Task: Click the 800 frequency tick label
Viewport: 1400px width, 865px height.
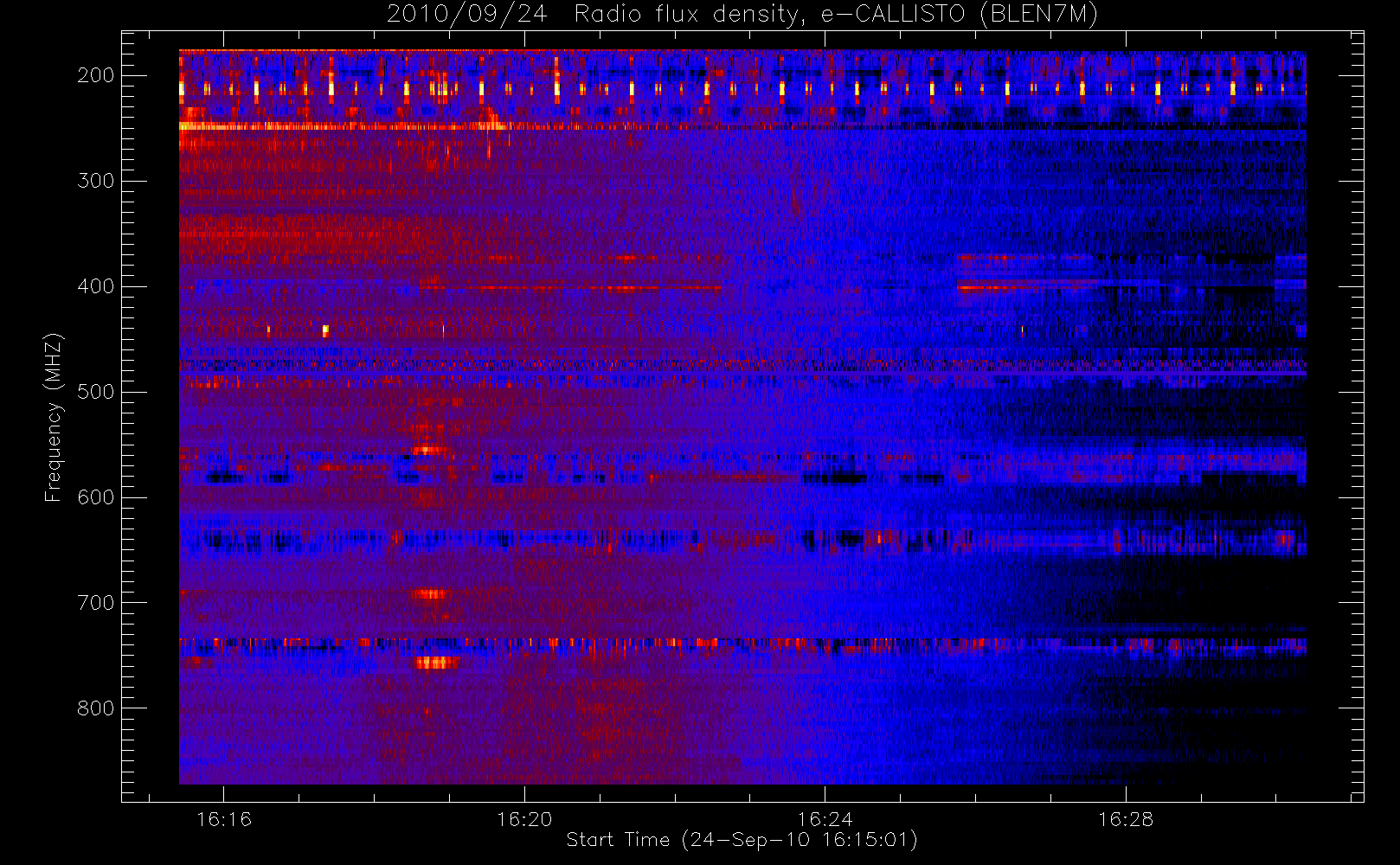Action: 96,708
